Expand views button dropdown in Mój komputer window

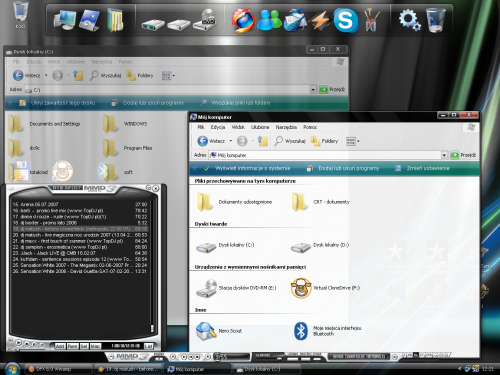358,141
